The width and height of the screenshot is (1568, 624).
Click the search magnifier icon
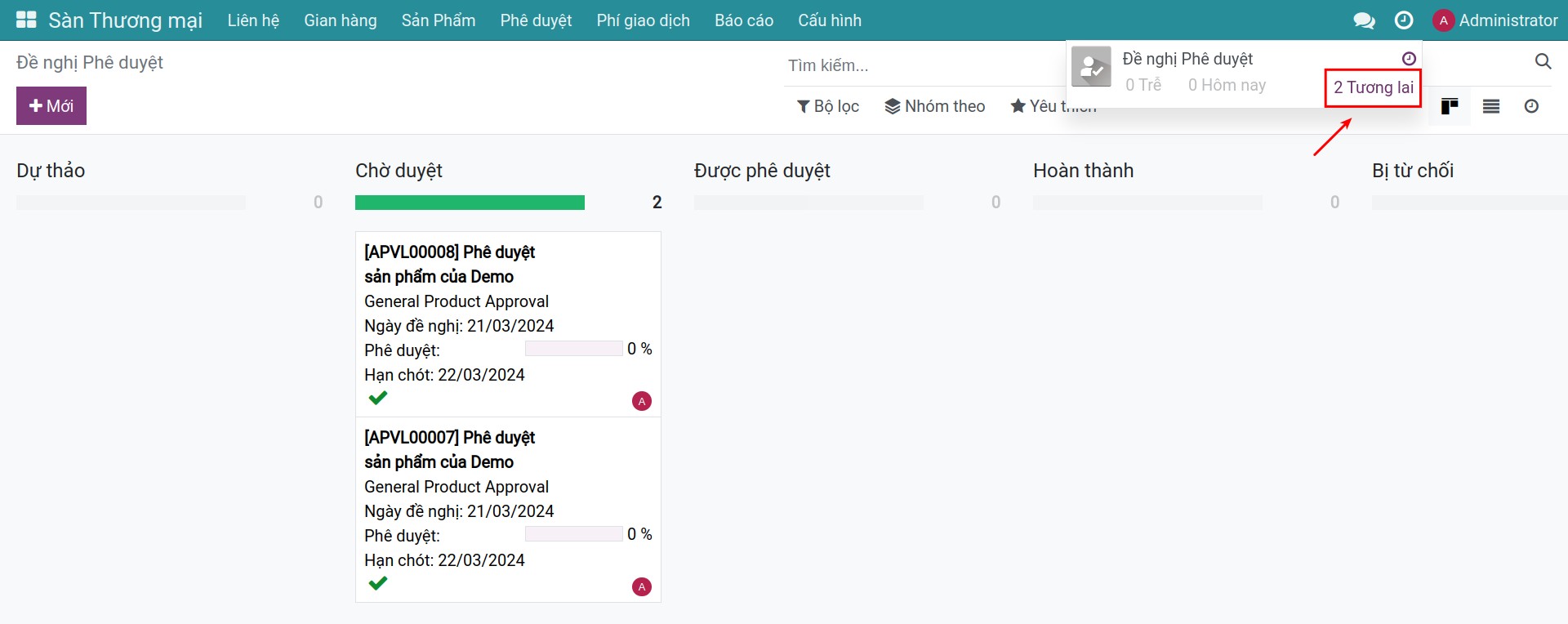point(1543,61)
